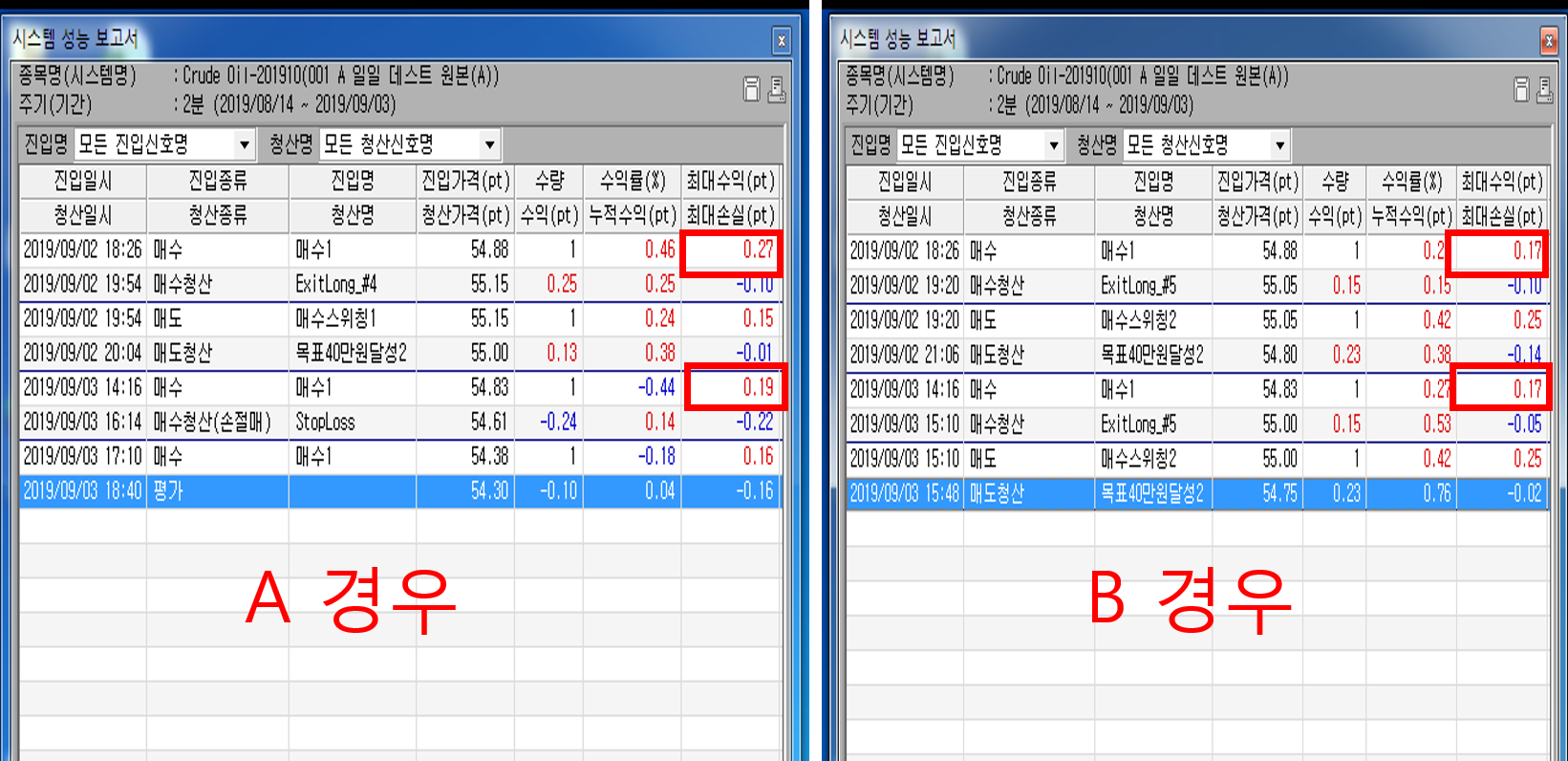
Task: Open 진입명 dropdown in left window
Action: point(245,145)
